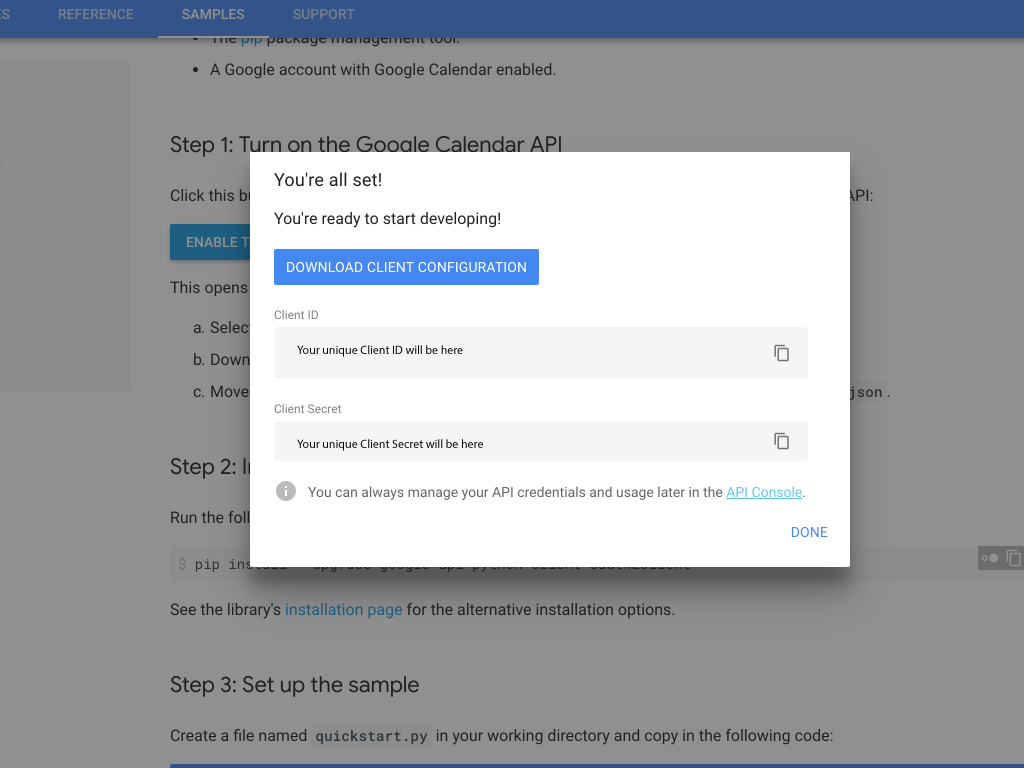Switch to the SAMPLES tab
Viewport: 1024px width, 768px height.
coord(213,14)
